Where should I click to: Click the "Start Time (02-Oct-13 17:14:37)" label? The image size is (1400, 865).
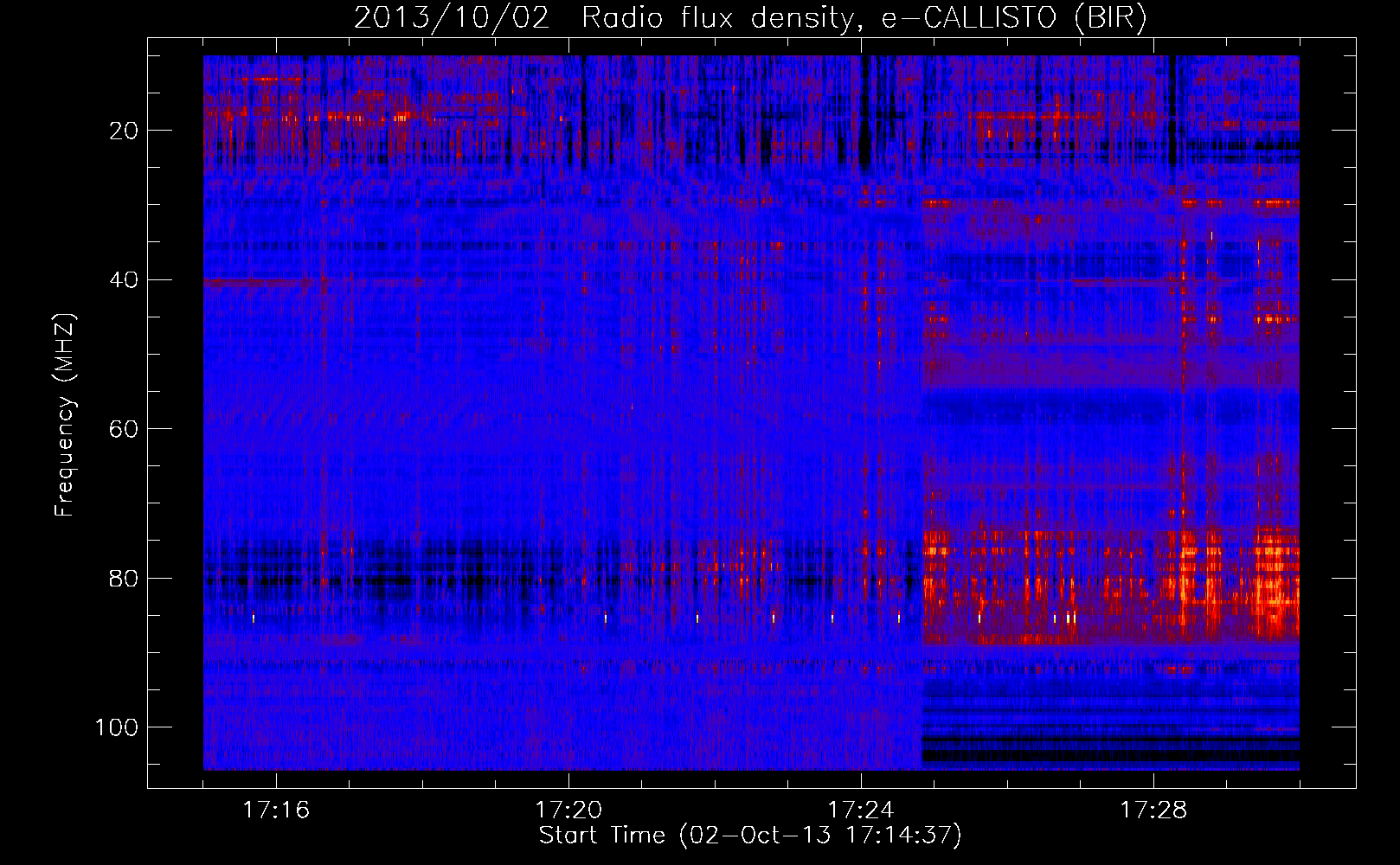point(750,836)
